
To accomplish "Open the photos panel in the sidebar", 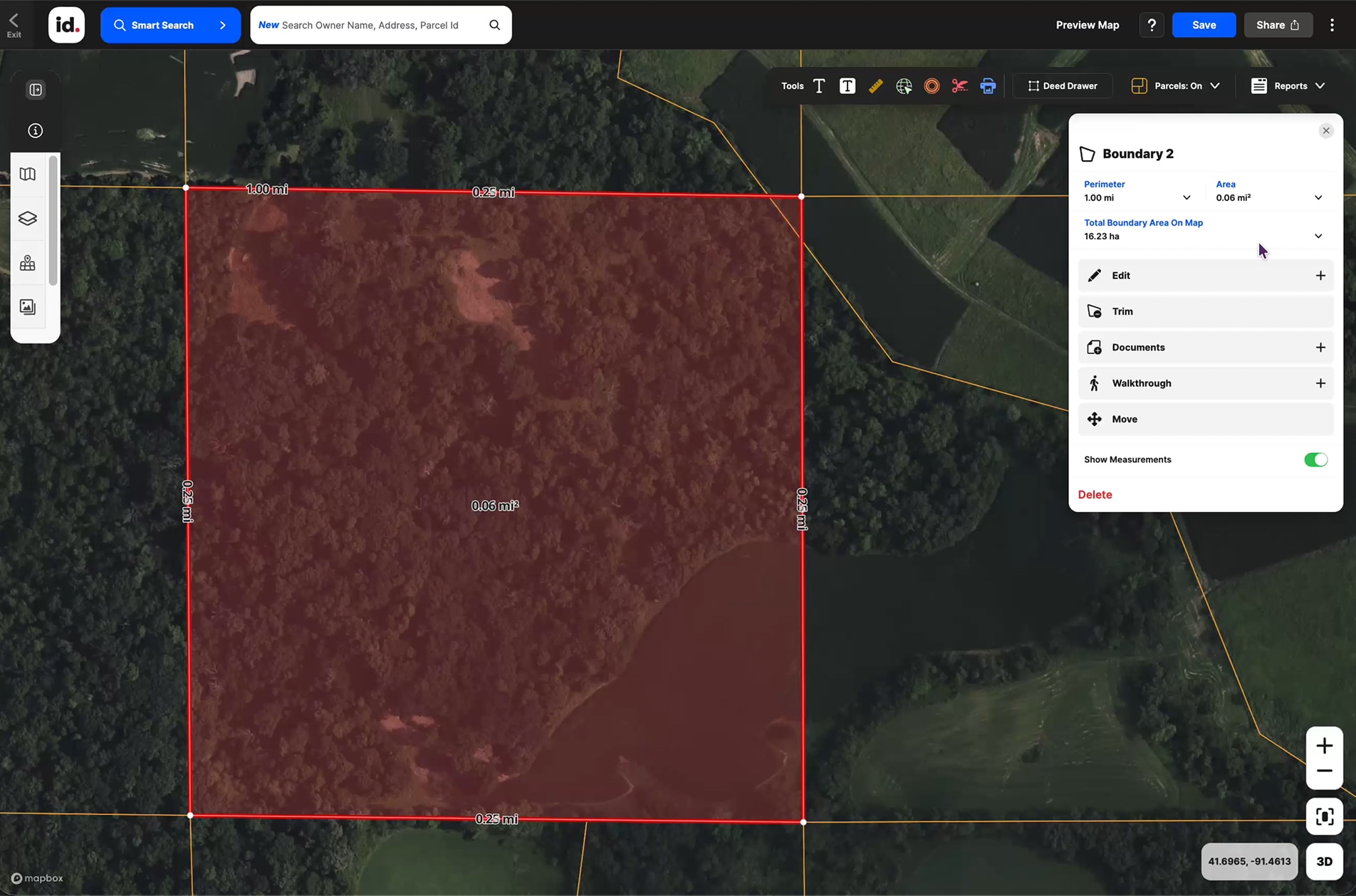I will 28,306.
